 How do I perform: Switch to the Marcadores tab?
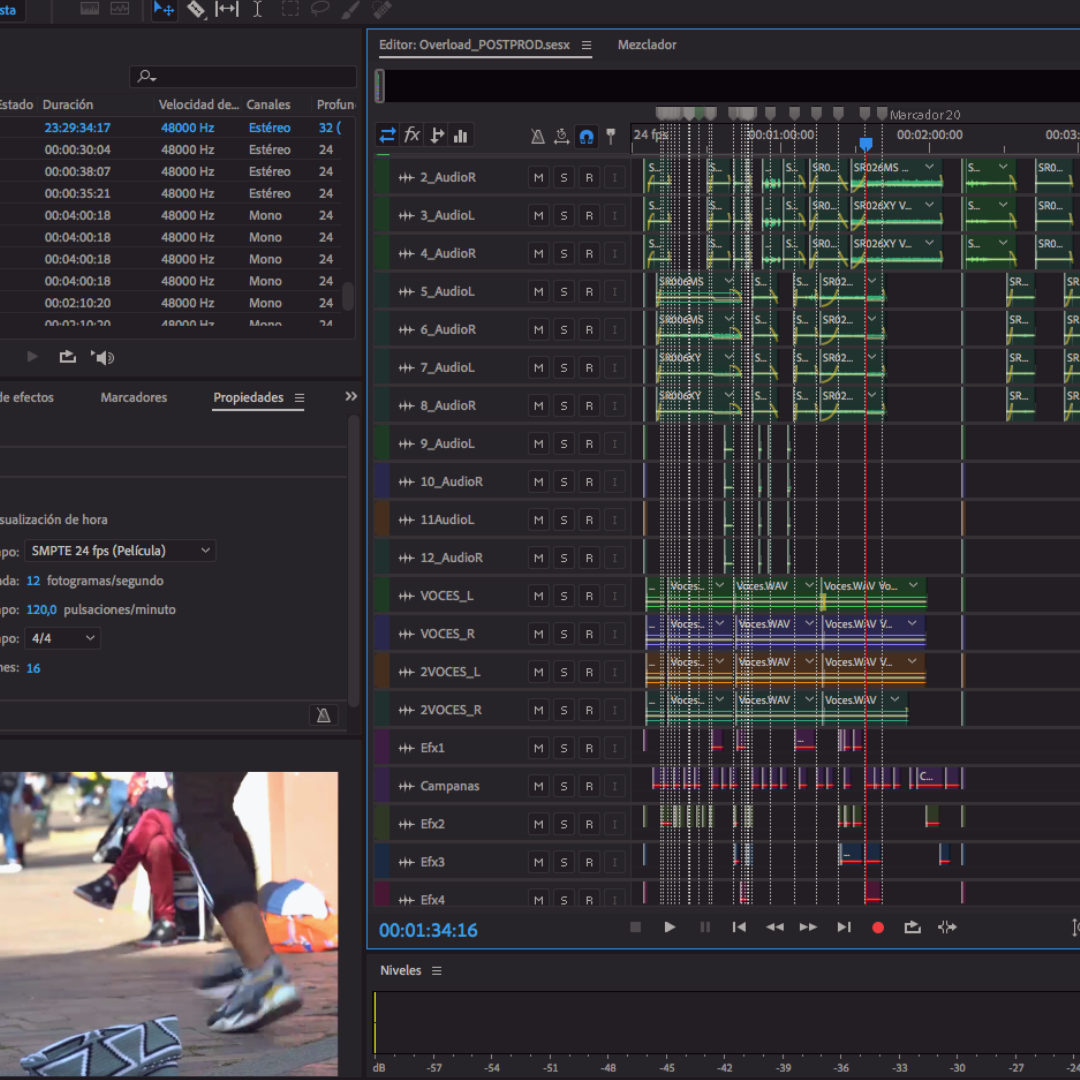tap(134, 398)
